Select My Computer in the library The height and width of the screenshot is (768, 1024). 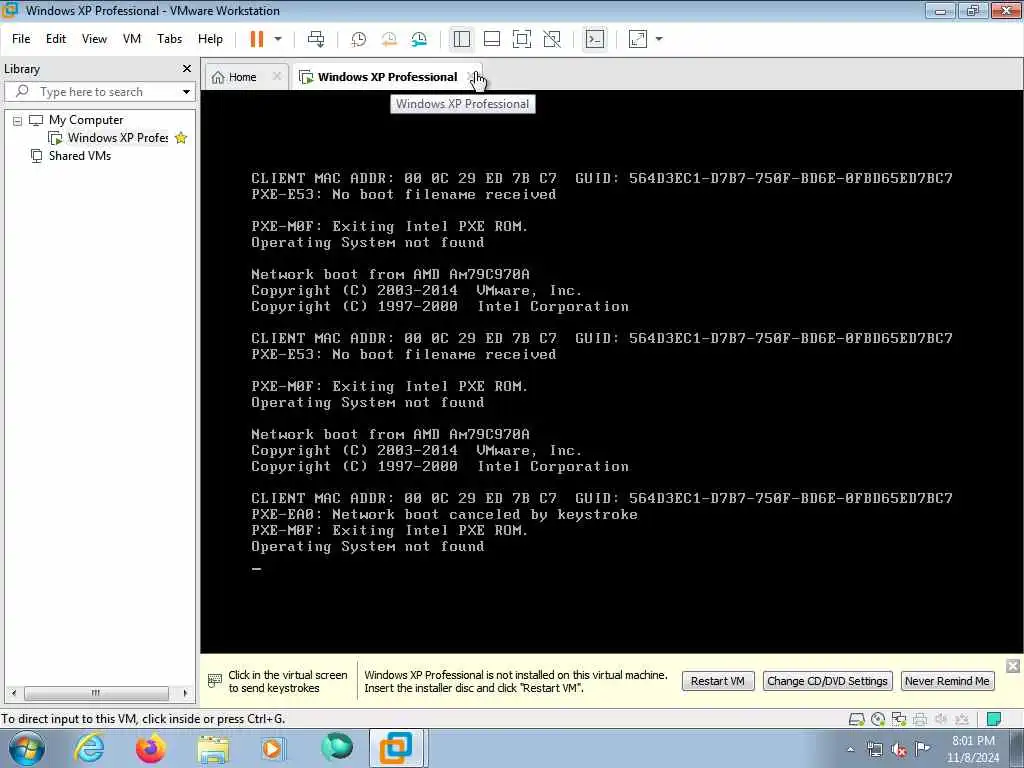pos(86,120)
